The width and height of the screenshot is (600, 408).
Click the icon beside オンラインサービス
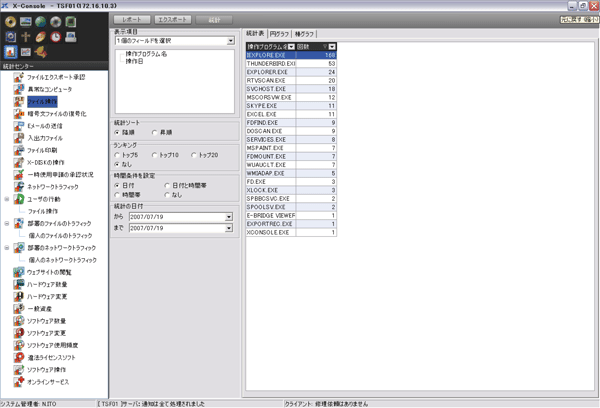coord(19,382)
